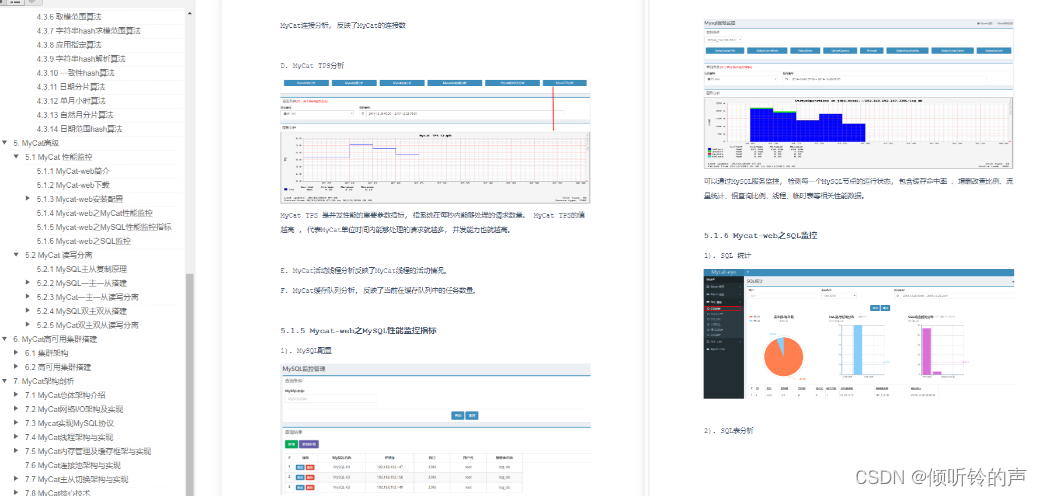Select outline entry 7.1 MyCat总体架构介绍
Viewport: 1042px width, 496px height.
(x=65, y=395)
